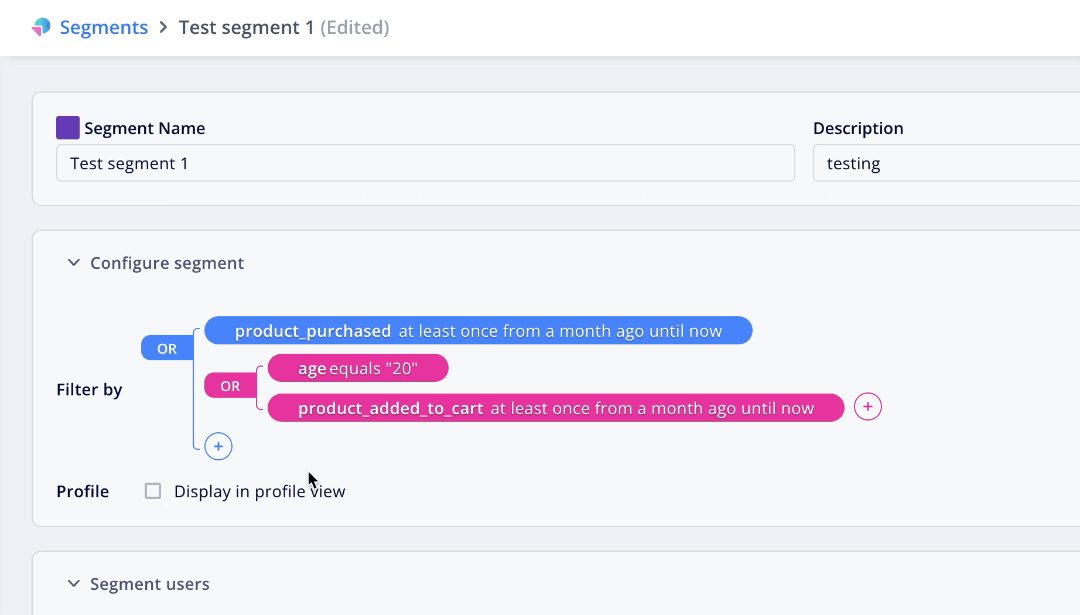The width and height of the screenshot is (1080, 615).
Task: Open the product_added_to_cart filter condition
Action: tap(556, 408)
